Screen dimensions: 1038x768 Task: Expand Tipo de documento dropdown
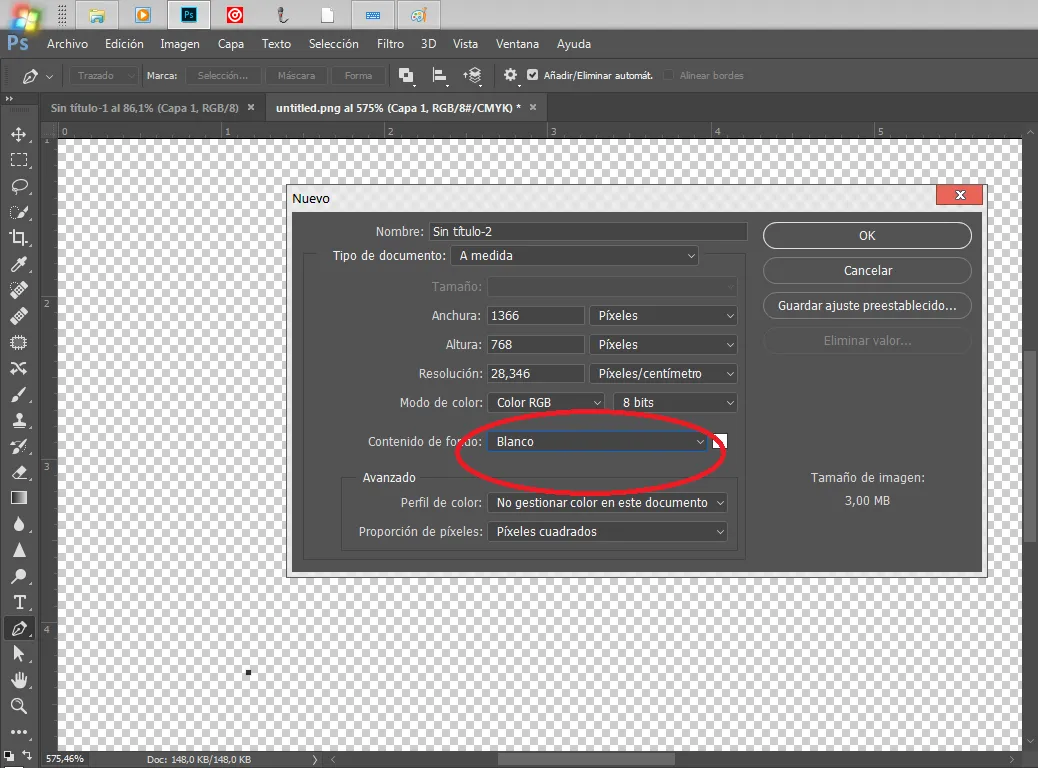coord(575,256)
